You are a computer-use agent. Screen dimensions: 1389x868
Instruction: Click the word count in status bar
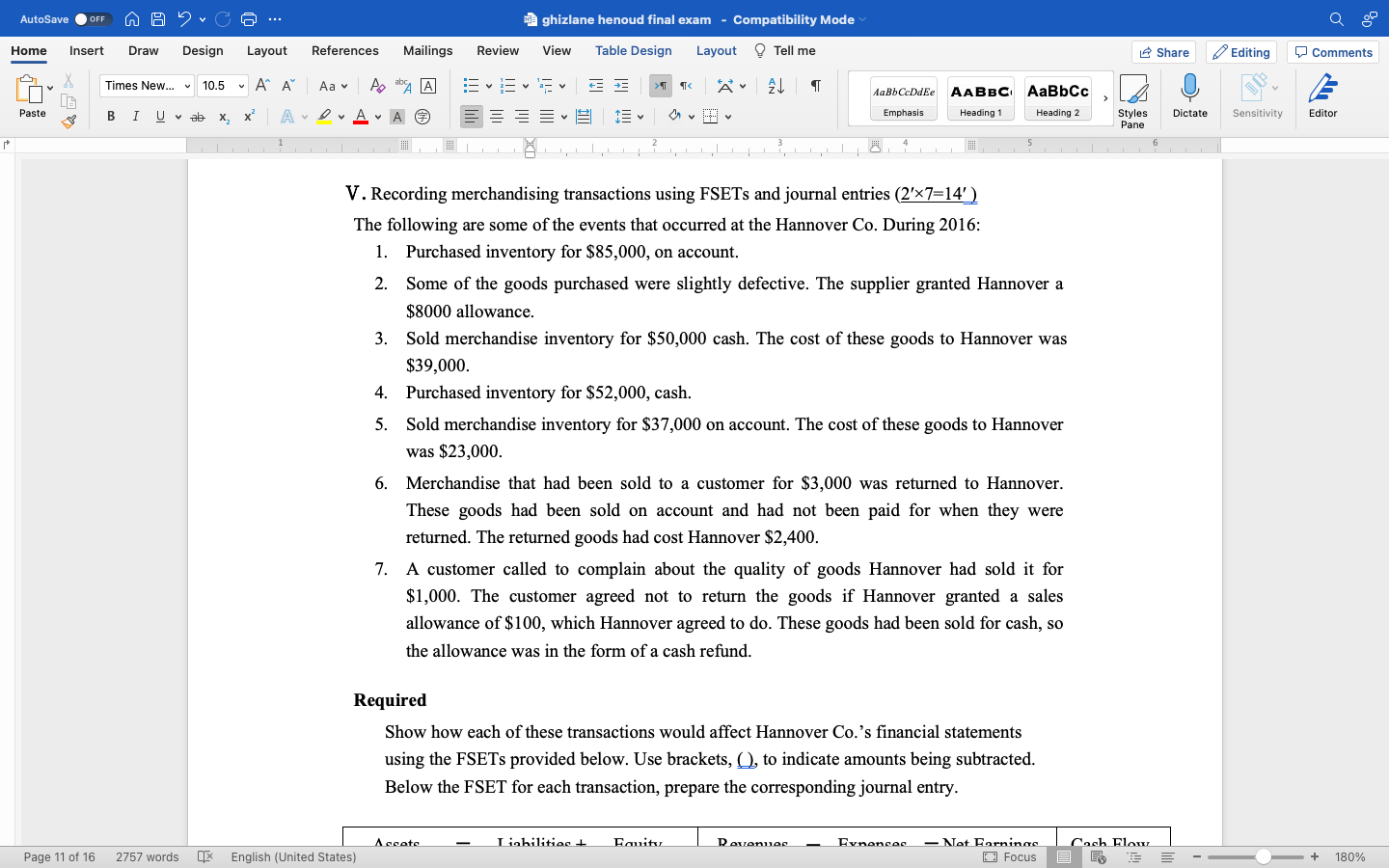pos(146,856)
